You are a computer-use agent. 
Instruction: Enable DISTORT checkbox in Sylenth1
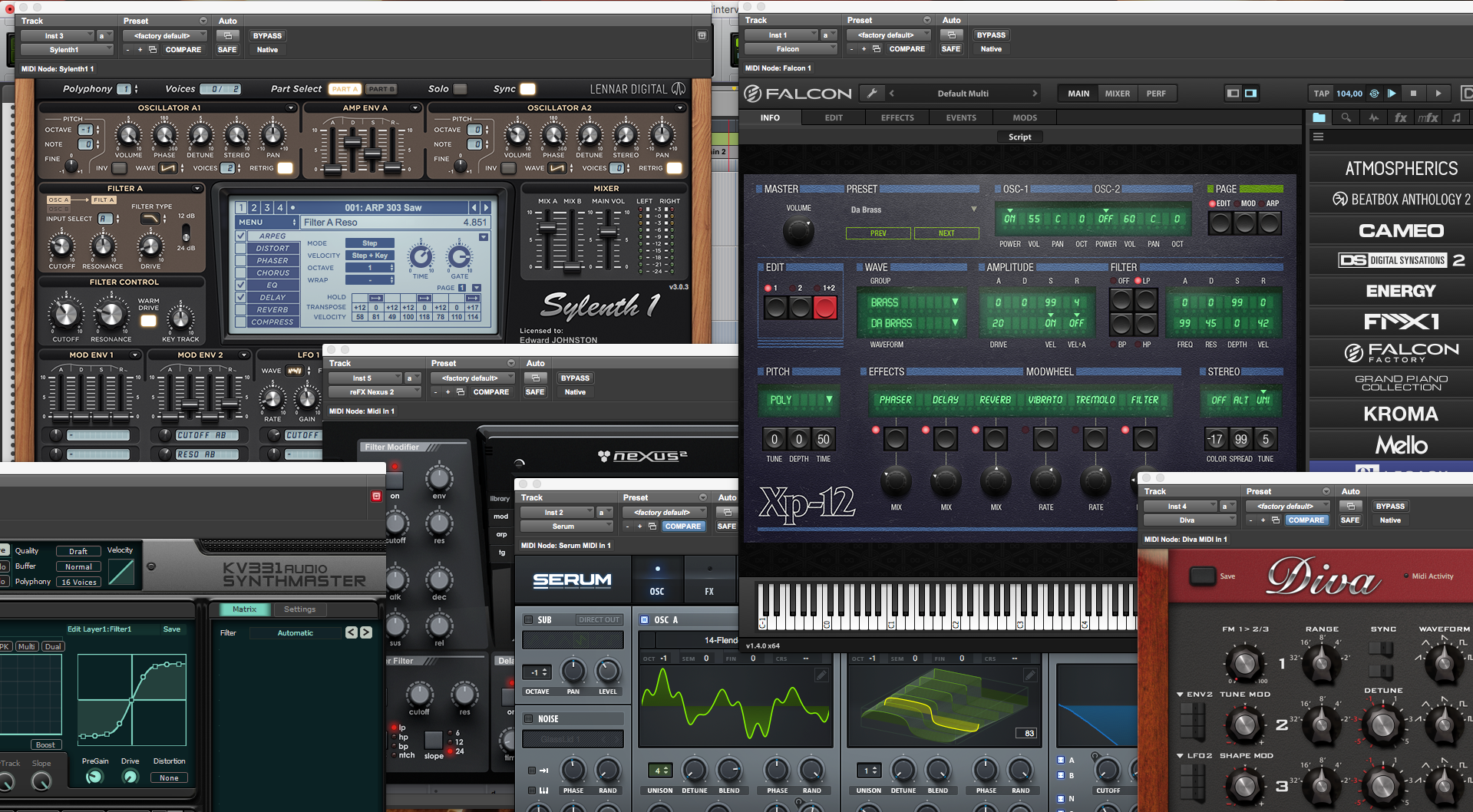click(241, 249)
